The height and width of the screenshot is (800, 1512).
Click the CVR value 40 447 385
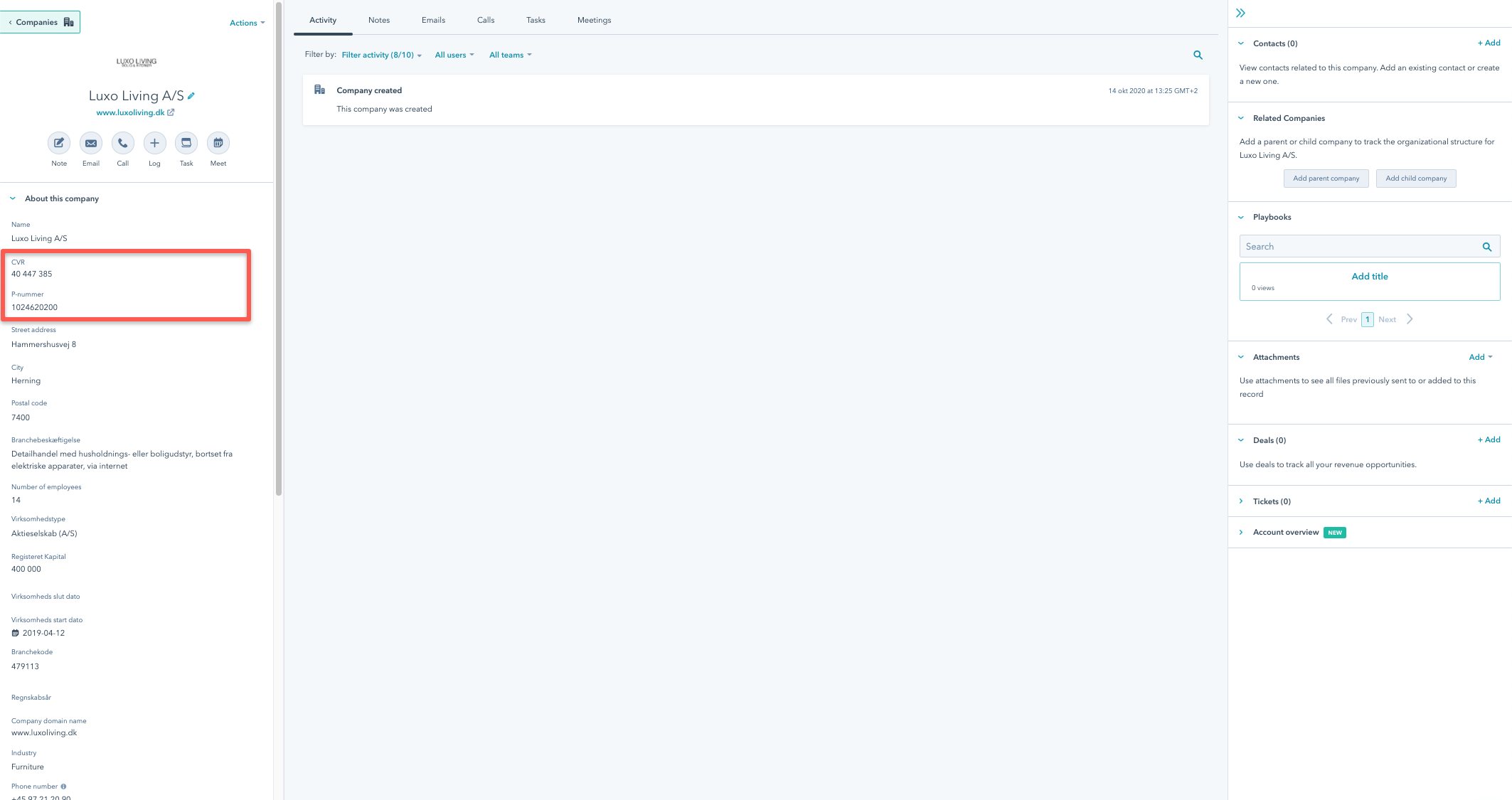(31, 274)
